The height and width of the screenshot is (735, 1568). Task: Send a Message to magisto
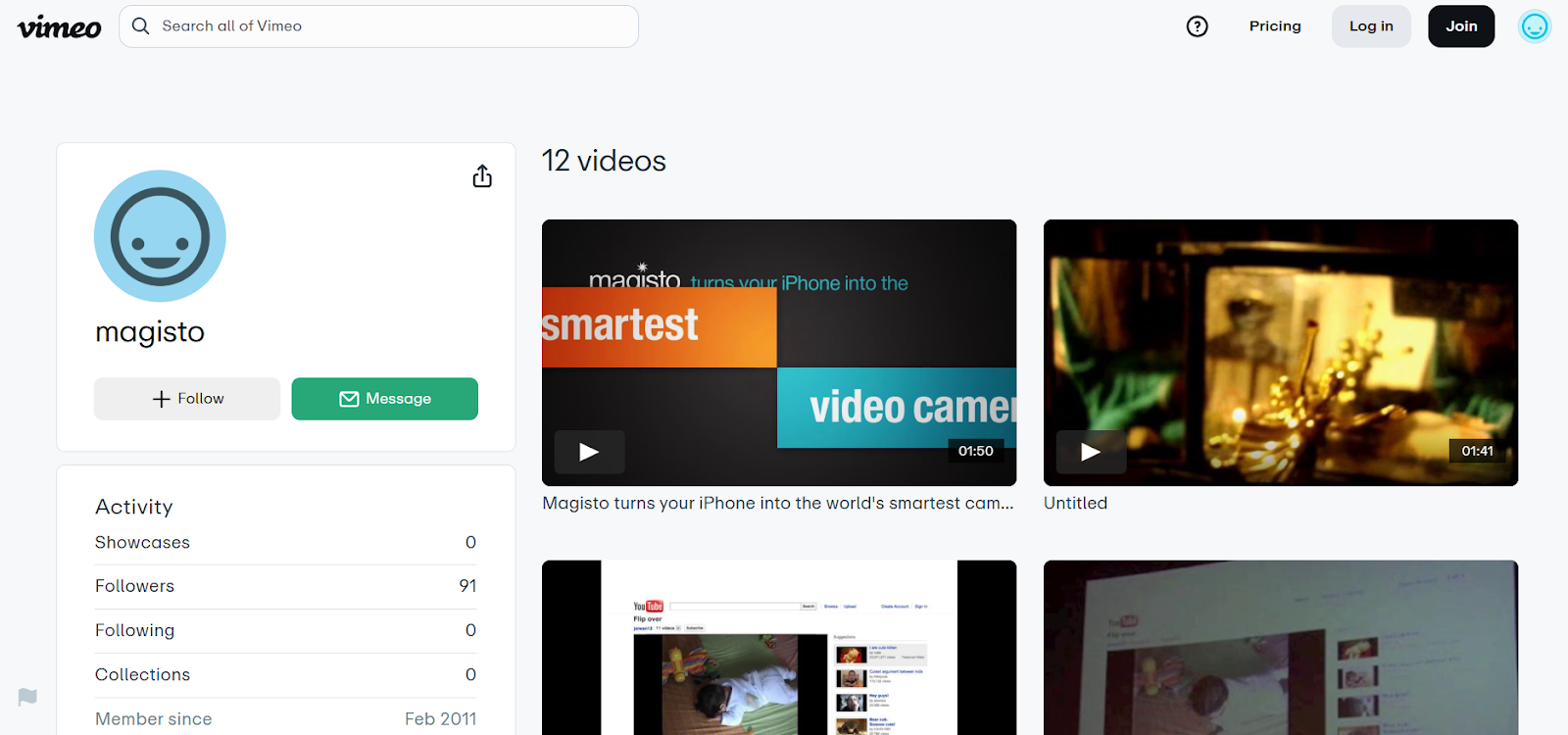pyautogui.click(x=385, y=399)
